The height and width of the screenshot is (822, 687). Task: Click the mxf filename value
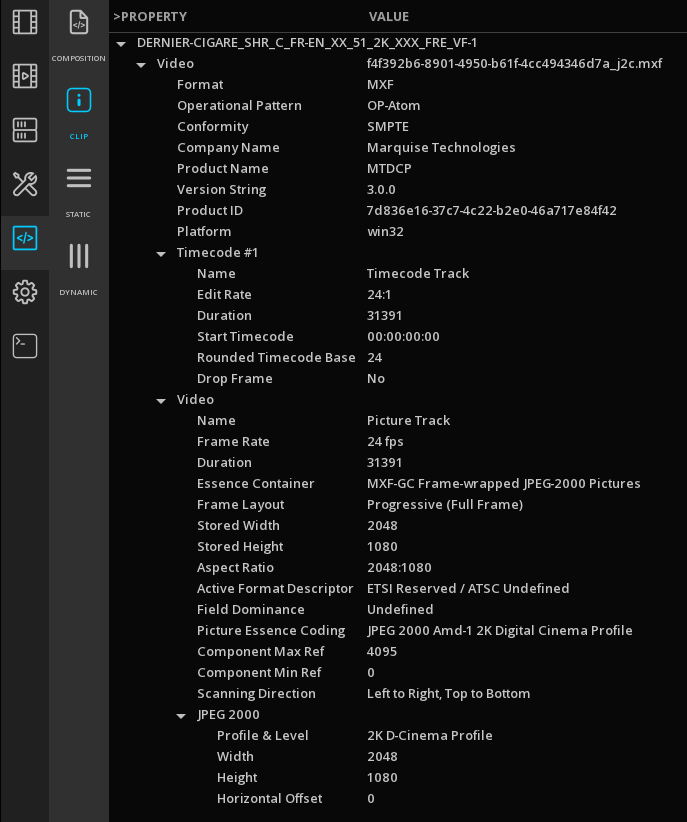click(x=514, y=64)
